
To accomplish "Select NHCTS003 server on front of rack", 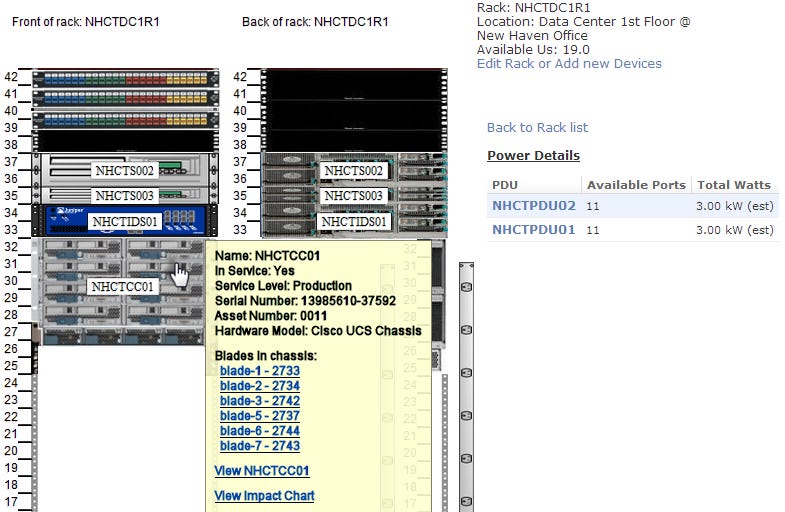I will tap(125, 195).
